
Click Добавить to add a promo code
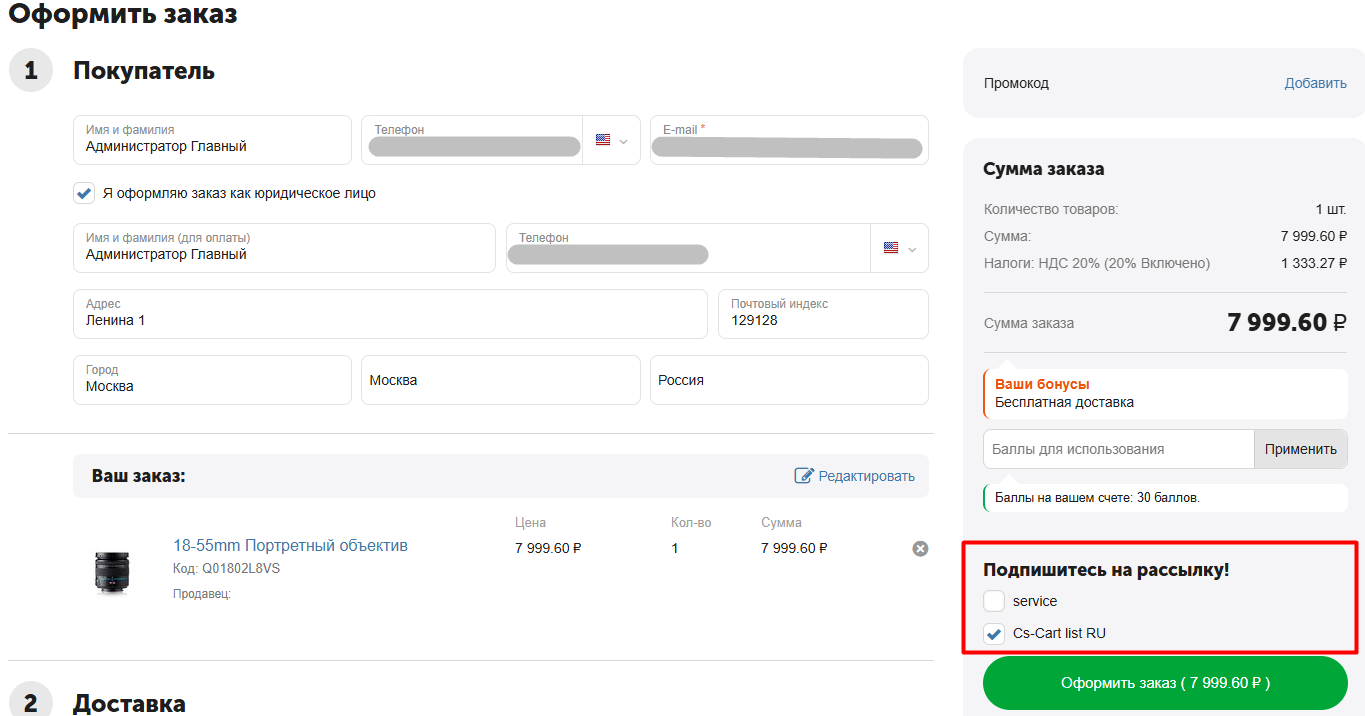pos(1315,83)
